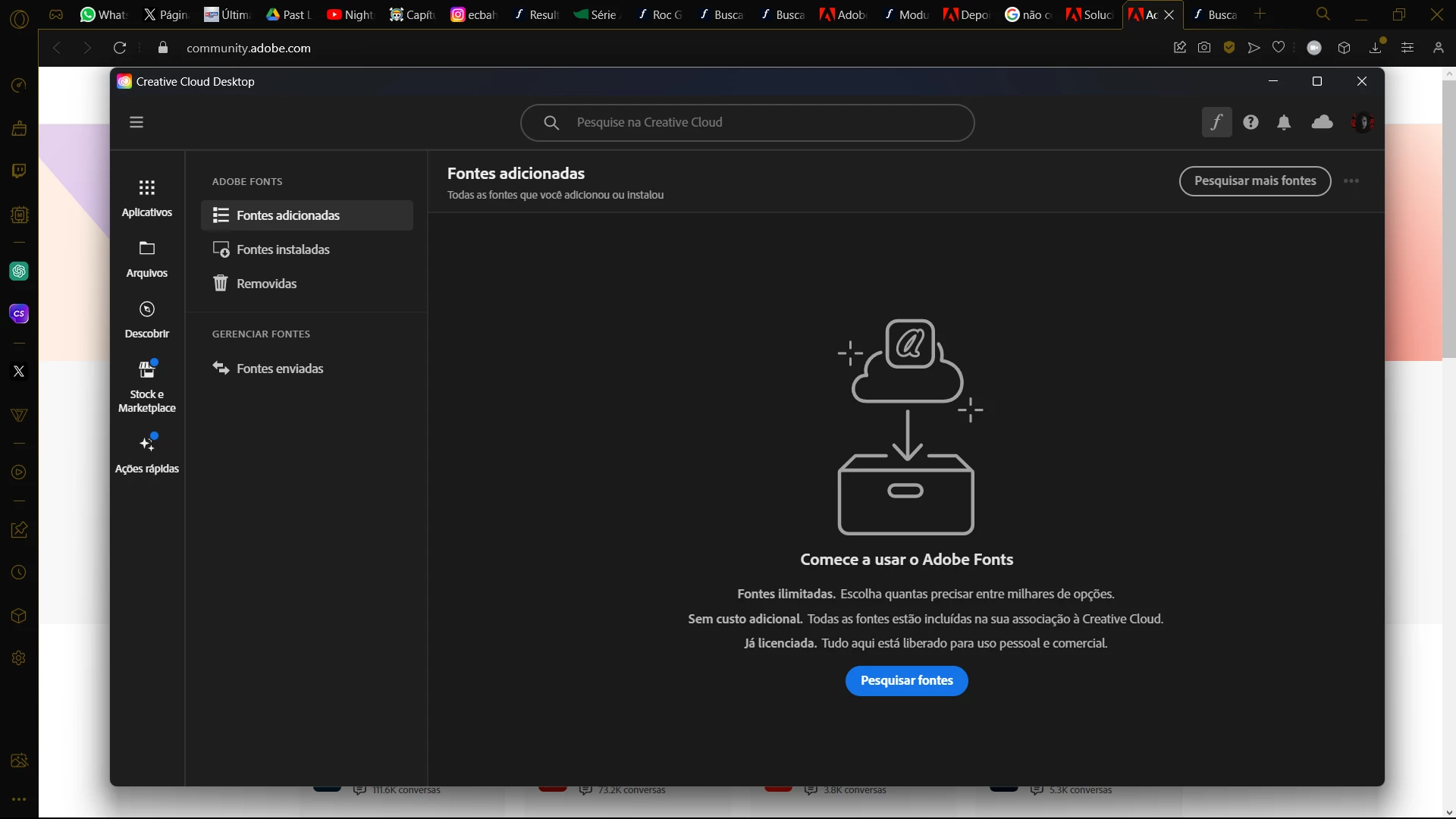Open the account profile avatar
The image size is (1456, 819).
1362,122
